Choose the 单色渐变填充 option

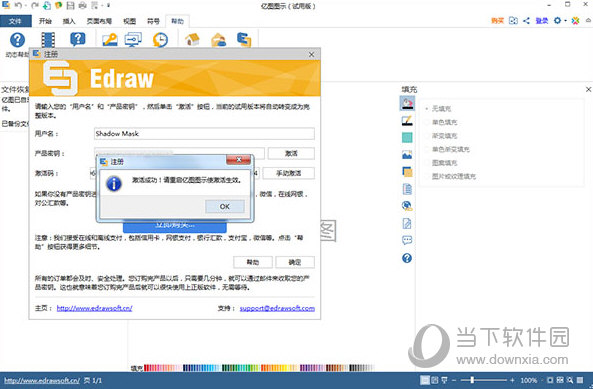point(447,149)
